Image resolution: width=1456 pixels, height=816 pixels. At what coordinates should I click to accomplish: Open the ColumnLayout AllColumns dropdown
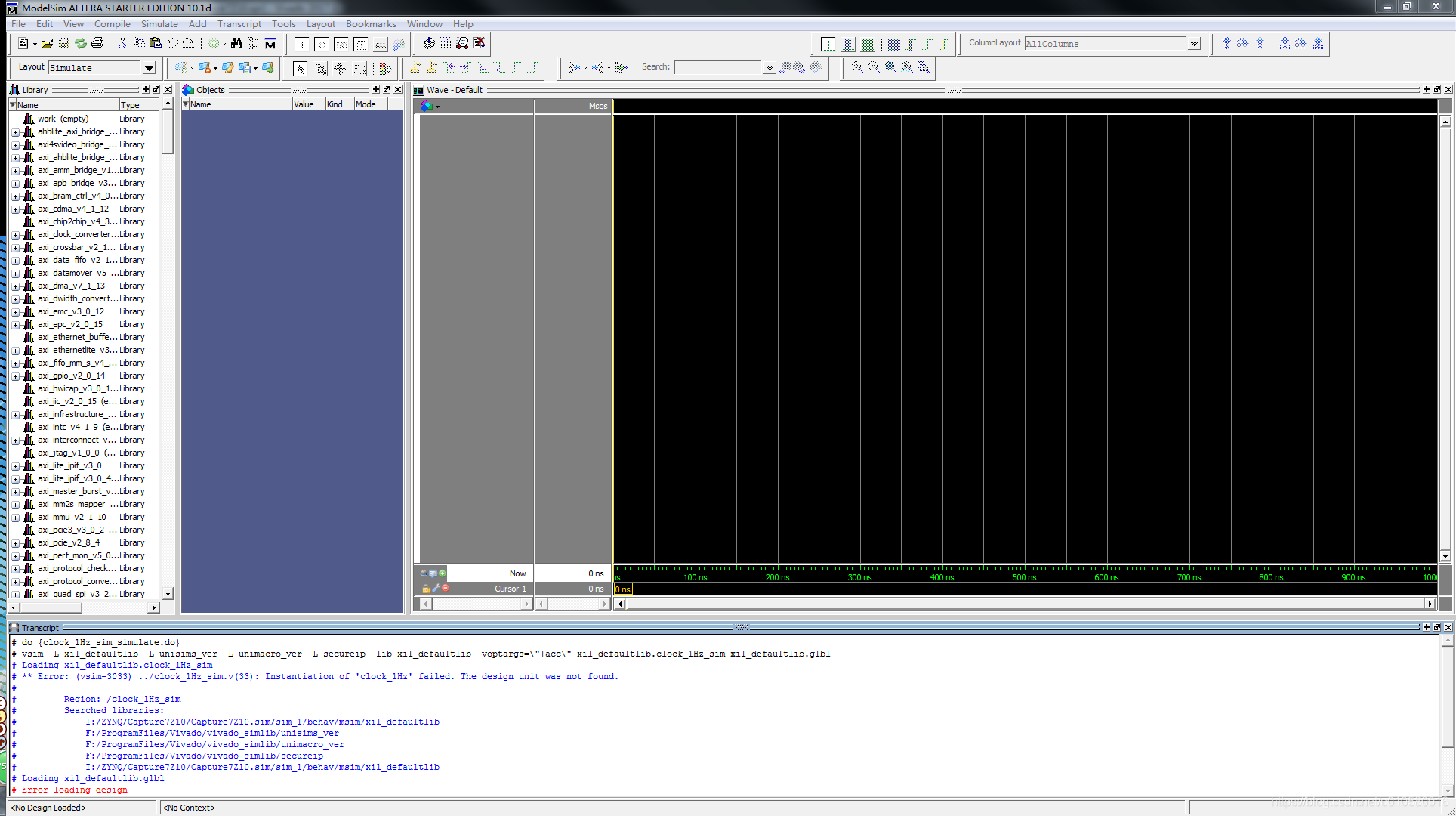click(x=1194, y=44)
